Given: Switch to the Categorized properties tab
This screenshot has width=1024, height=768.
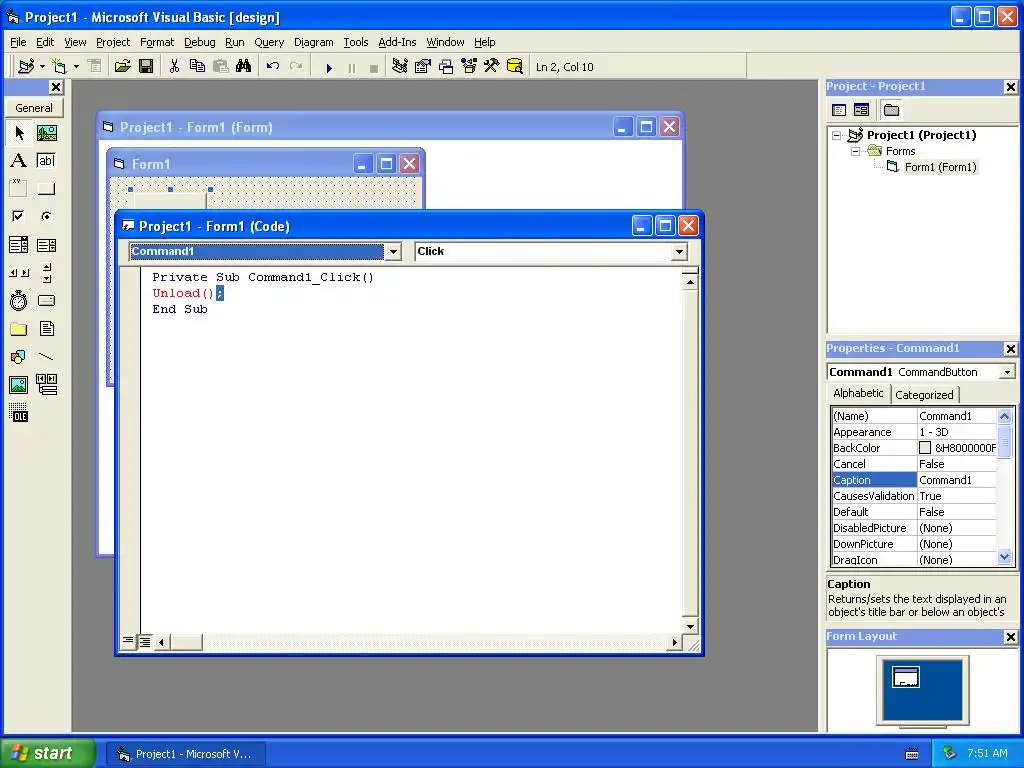Looking at the screenshot, I should pyautogui.click(x=924, y=394).
